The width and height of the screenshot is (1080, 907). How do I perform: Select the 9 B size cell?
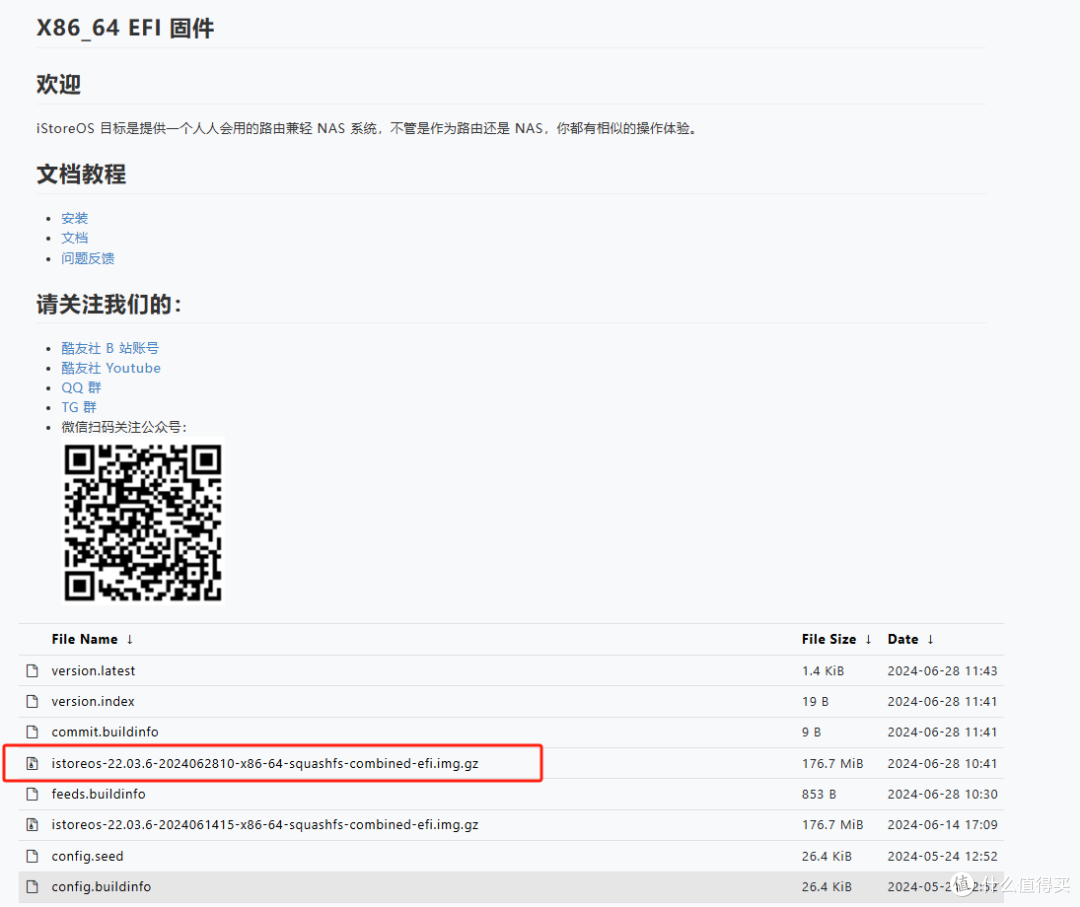[x=811, y=731]
